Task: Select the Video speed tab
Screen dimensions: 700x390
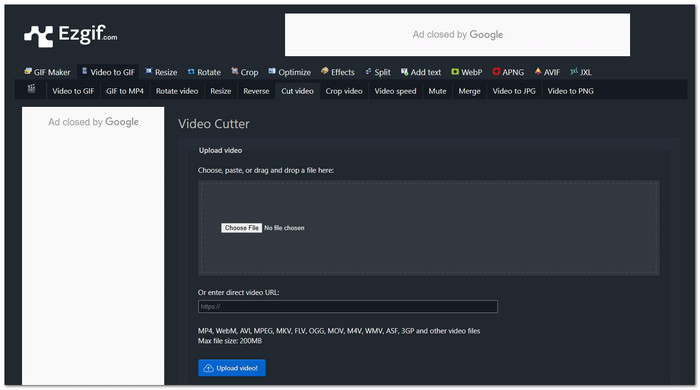Action: (x=395, y=91)
